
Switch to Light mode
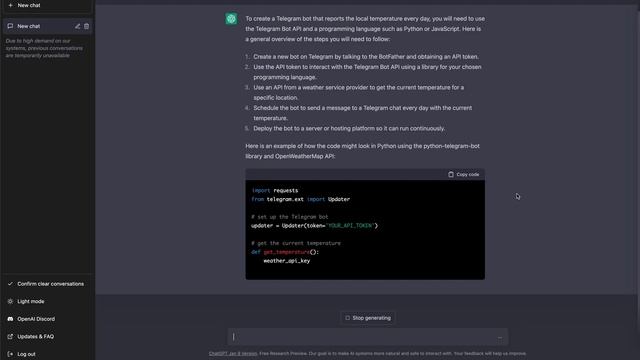pos(47,301)
